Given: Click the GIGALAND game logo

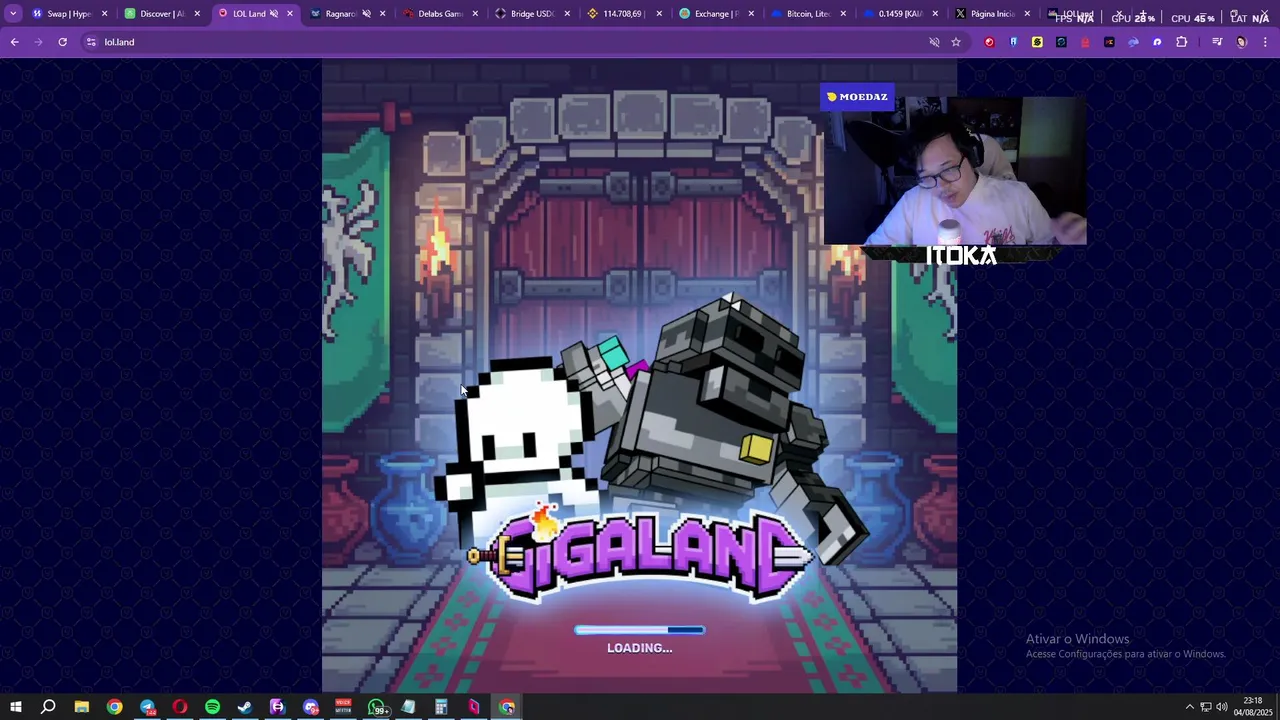Looking at the screenshot, I should click(x=640, y=555).
